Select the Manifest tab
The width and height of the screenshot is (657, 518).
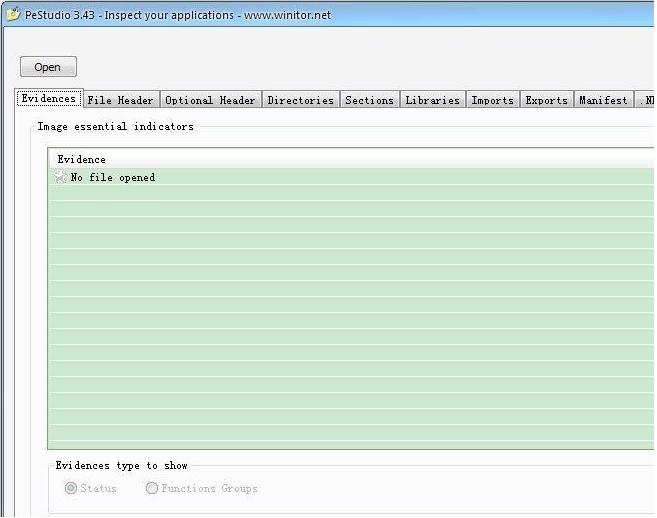coord(603,100)
